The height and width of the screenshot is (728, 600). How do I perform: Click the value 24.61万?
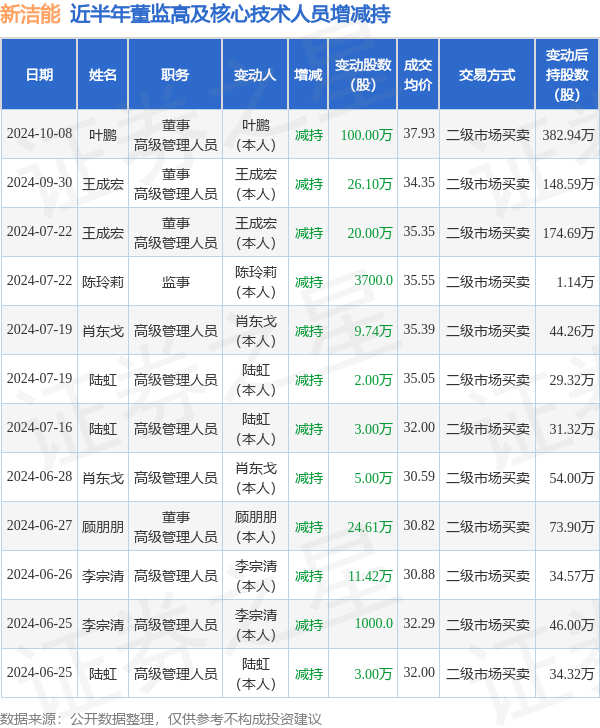click(x=370, y=527)
